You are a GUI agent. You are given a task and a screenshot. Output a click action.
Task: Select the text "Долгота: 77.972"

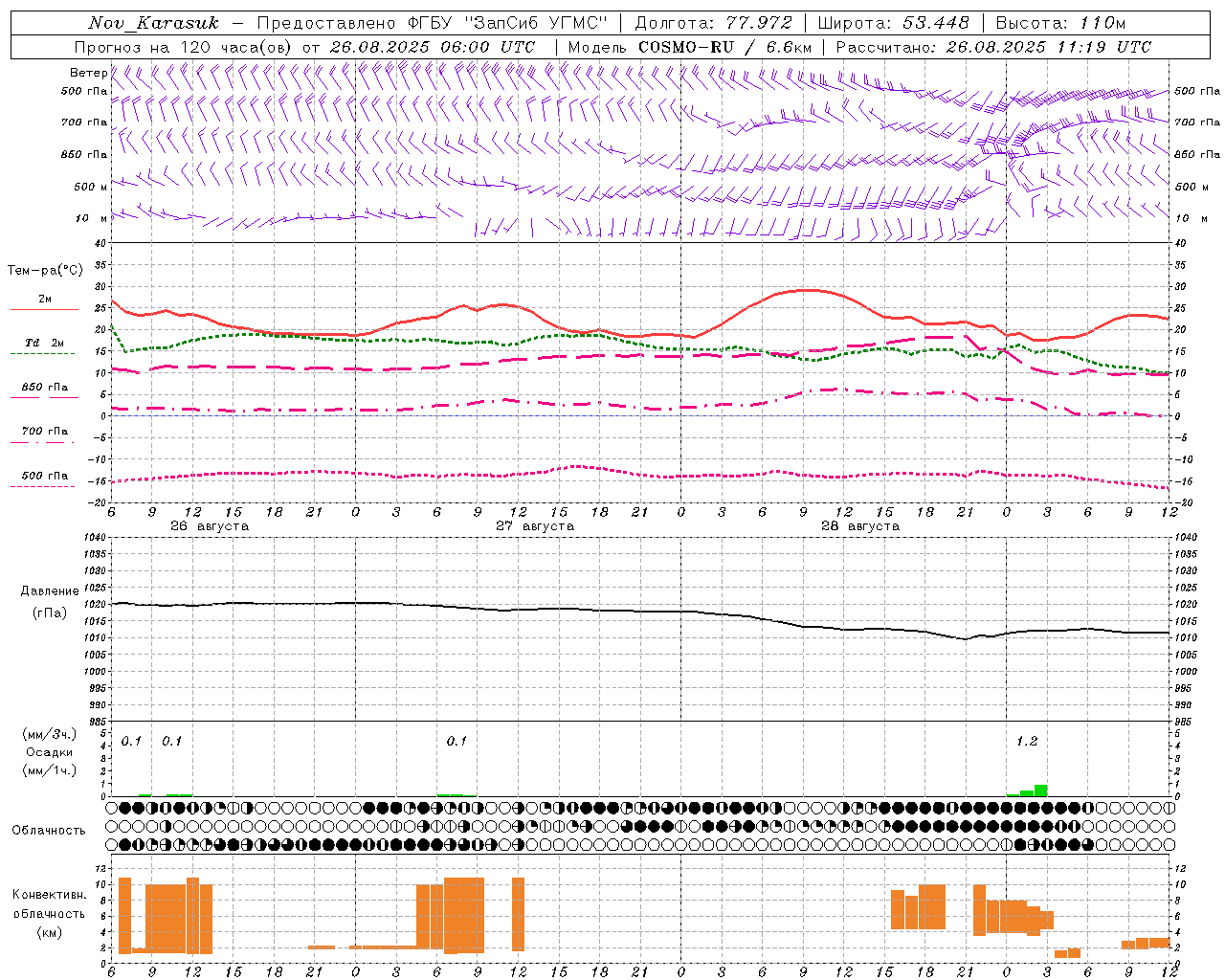coord(713,23)
